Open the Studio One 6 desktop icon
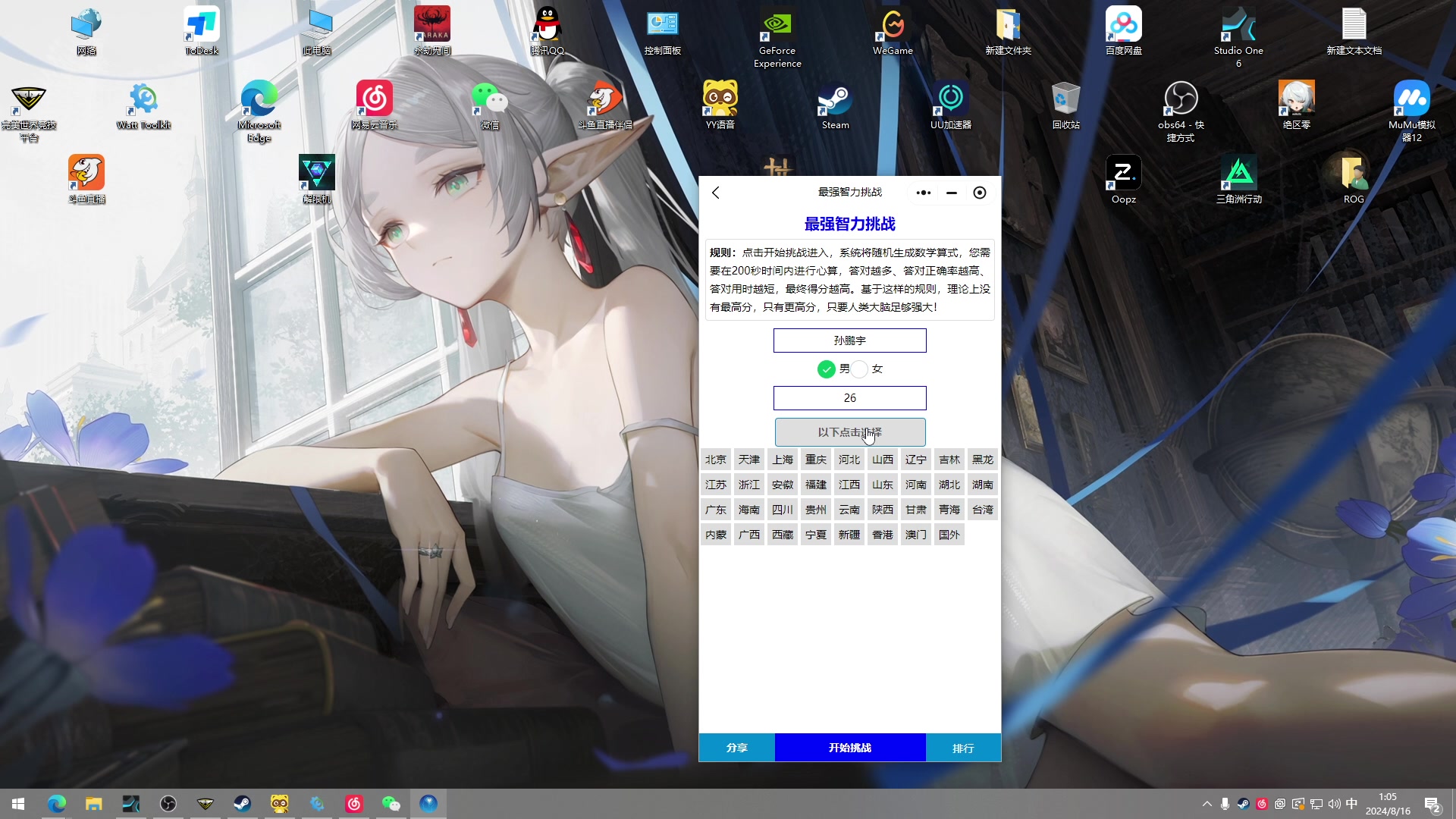The width and height of the screenshot is (1456, 819). pyautogui.click(x=1238, y=37)
